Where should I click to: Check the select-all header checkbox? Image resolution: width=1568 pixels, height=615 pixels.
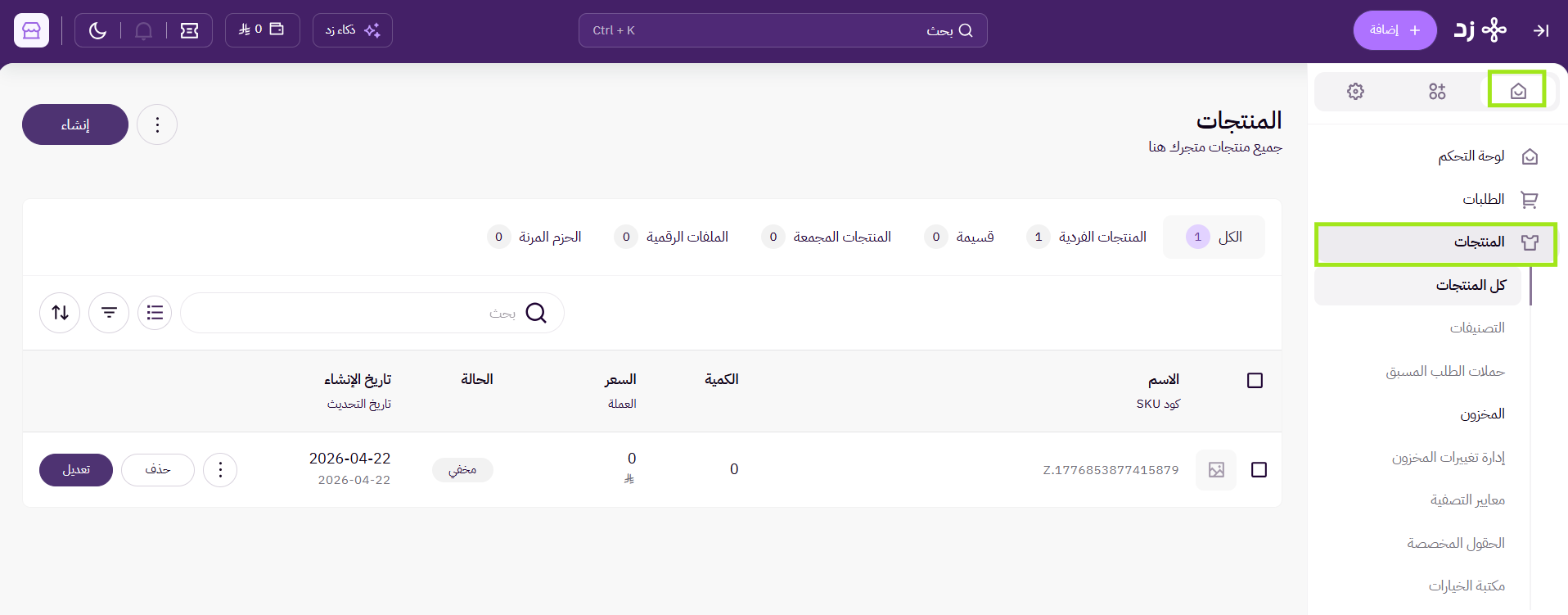tap(1255, 380)
